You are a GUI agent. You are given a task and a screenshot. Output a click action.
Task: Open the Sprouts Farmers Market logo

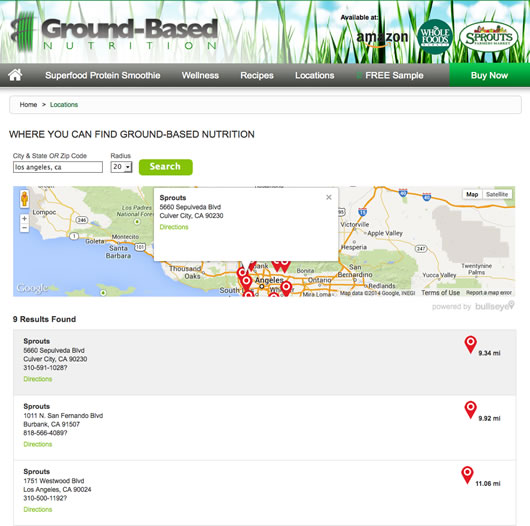tap(488, 37)
